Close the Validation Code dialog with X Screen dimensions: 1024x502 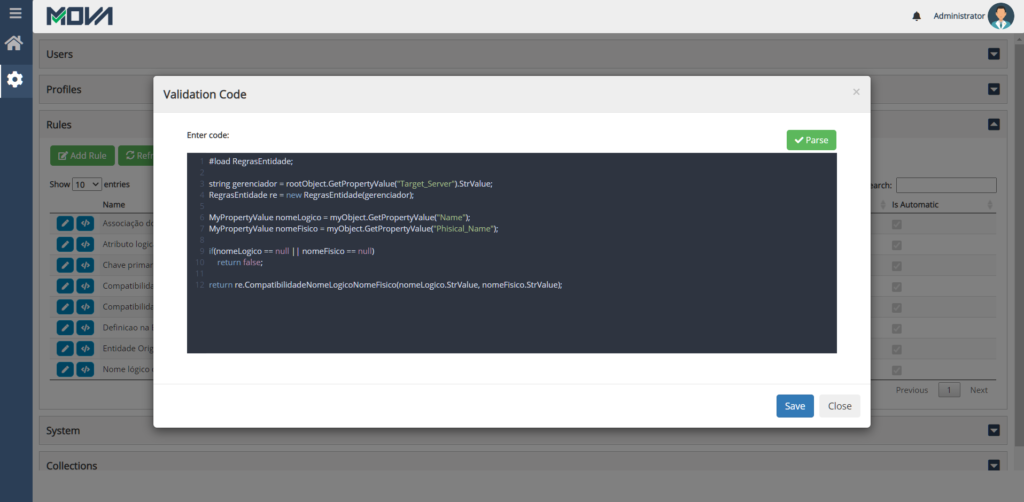[x=856, y=92]
